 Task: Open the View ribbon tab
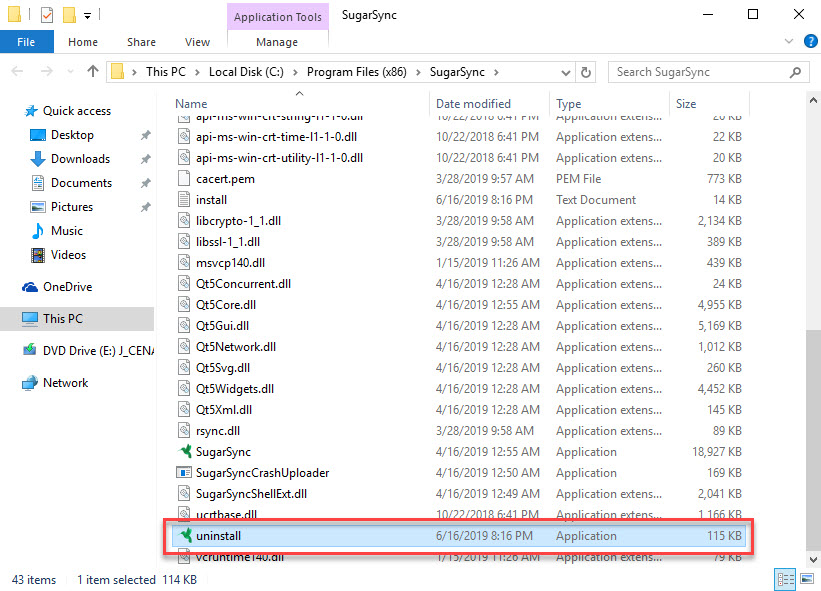tap(197, 42)
